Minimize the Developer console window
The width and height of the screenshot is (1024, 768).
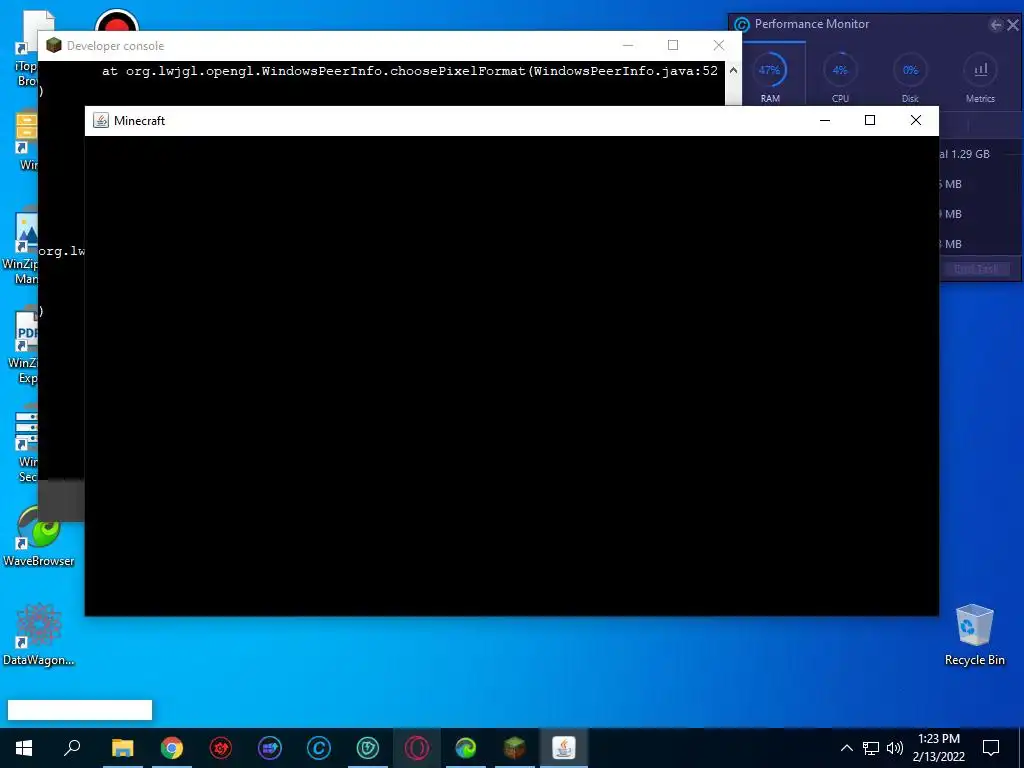[628, 45]
